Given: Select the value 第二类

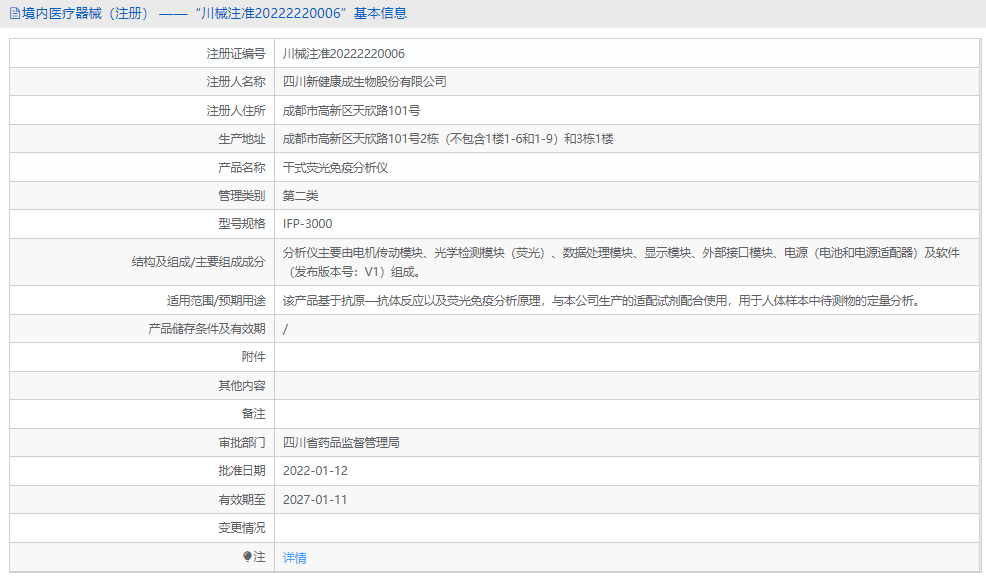Looking at the screenshot, I should coord(301,196).
